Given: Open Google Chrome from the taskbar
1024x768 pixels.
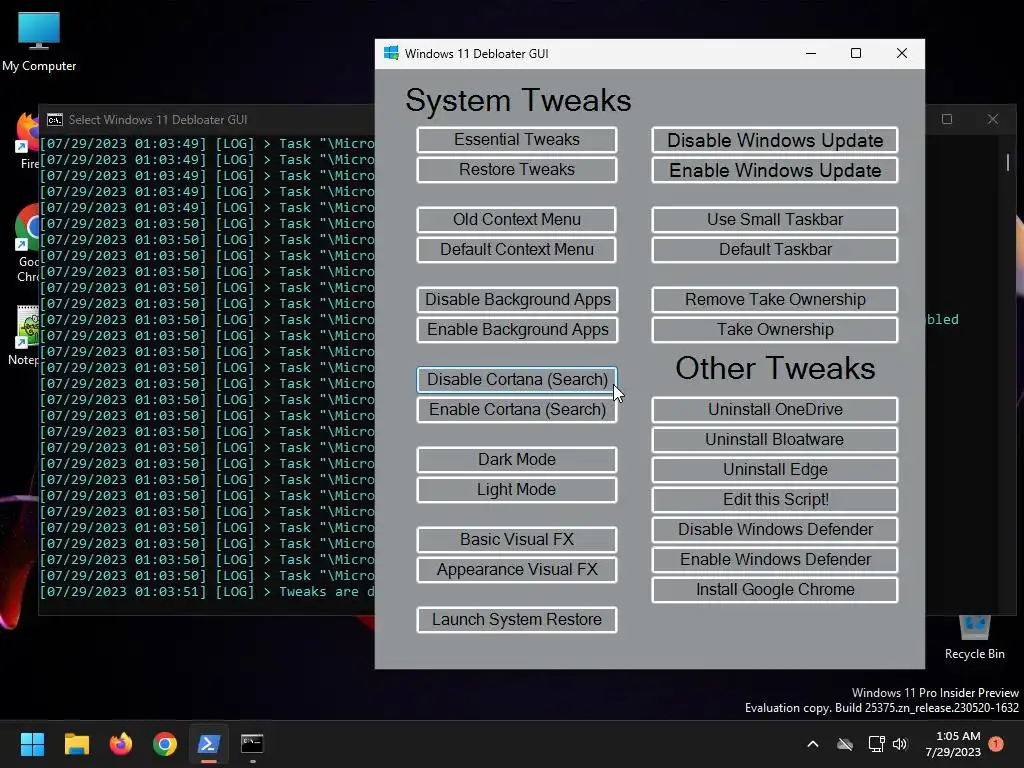Looking at the screenshot, I should (x=165, y=744).
